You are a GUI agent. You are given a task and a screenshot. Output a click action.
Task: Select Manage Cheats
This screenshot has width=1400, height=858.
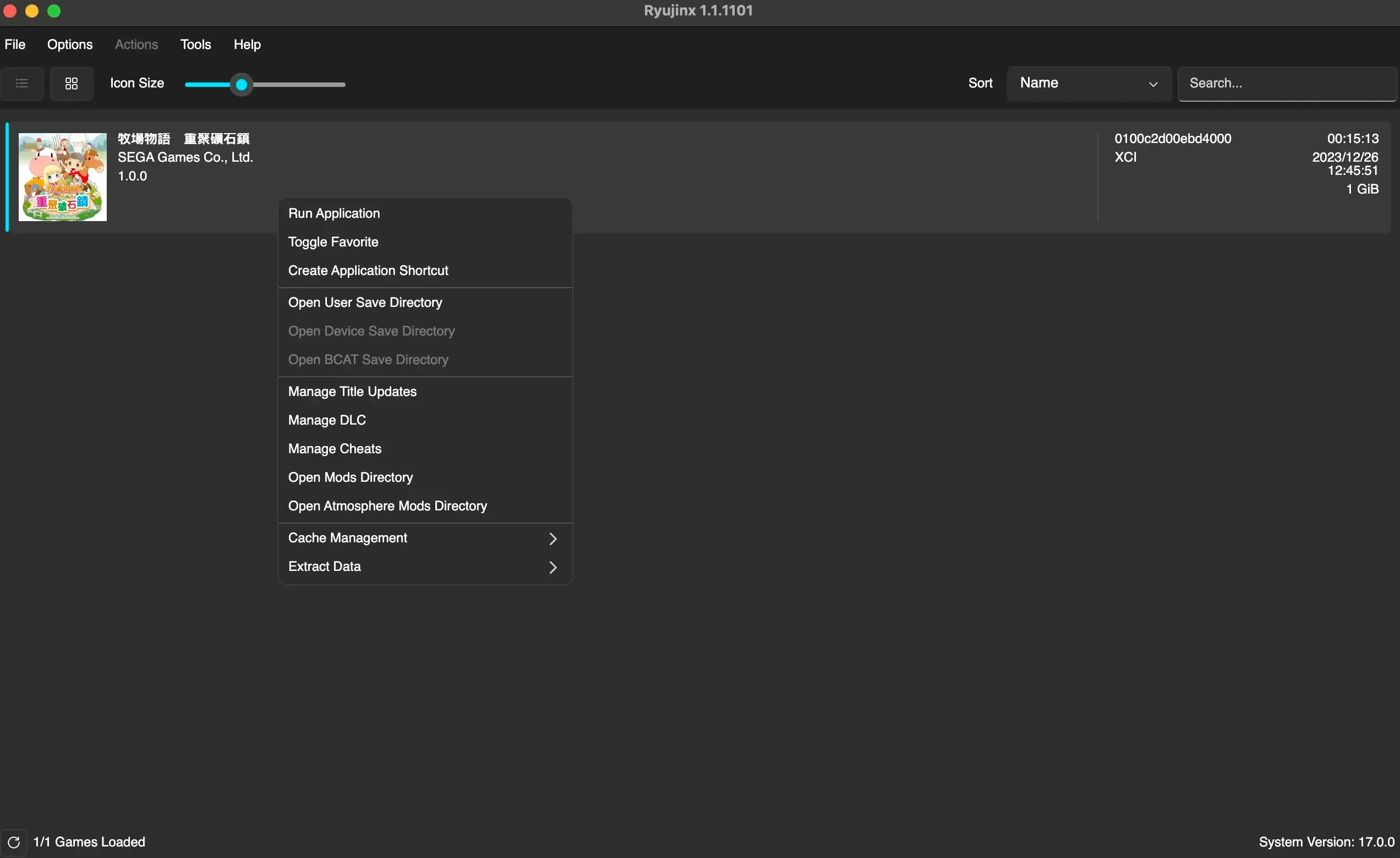pyautogui.click(x=335, y=448)
